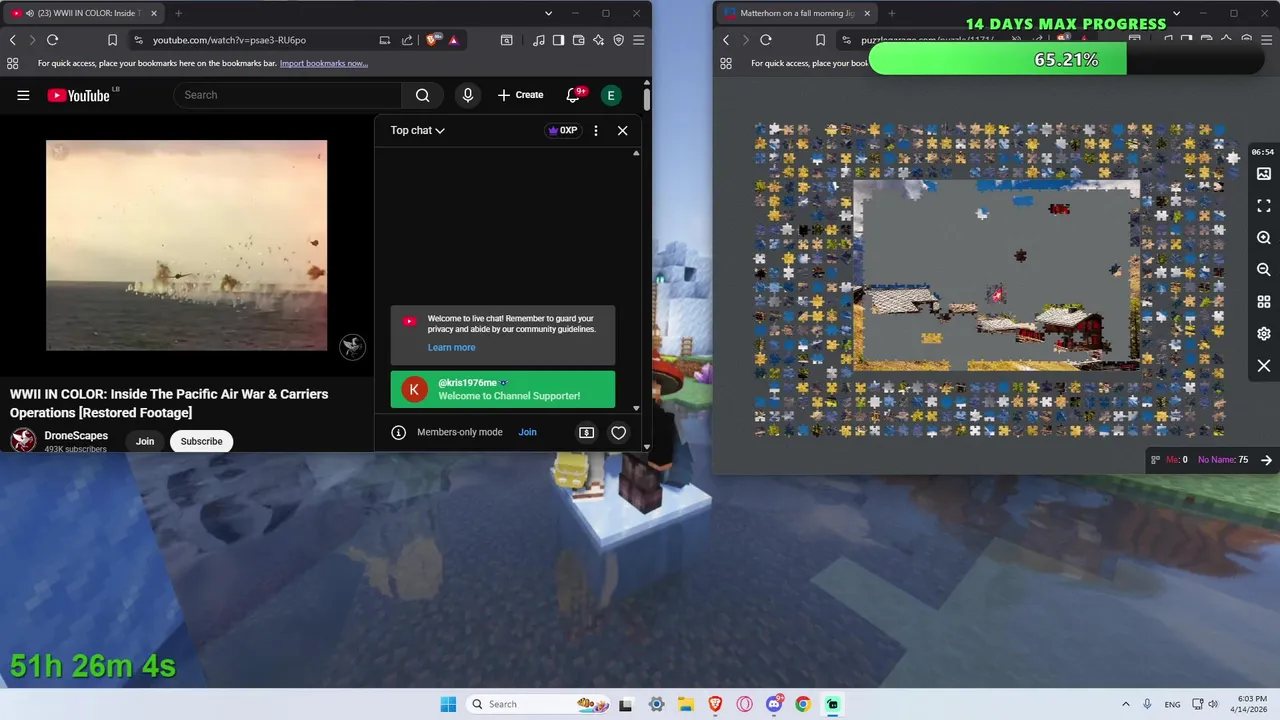Viewport: 1280px width, 720px height.
Task: Open Brave main menu in YouTube window
Action: click(x=639, y=40)
